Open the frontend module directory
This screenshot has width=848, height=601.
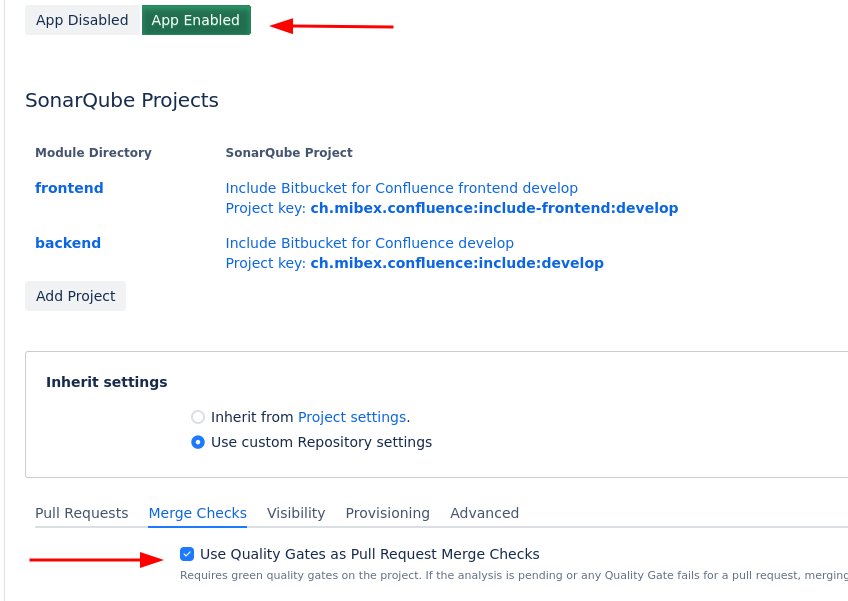(69, 188)
